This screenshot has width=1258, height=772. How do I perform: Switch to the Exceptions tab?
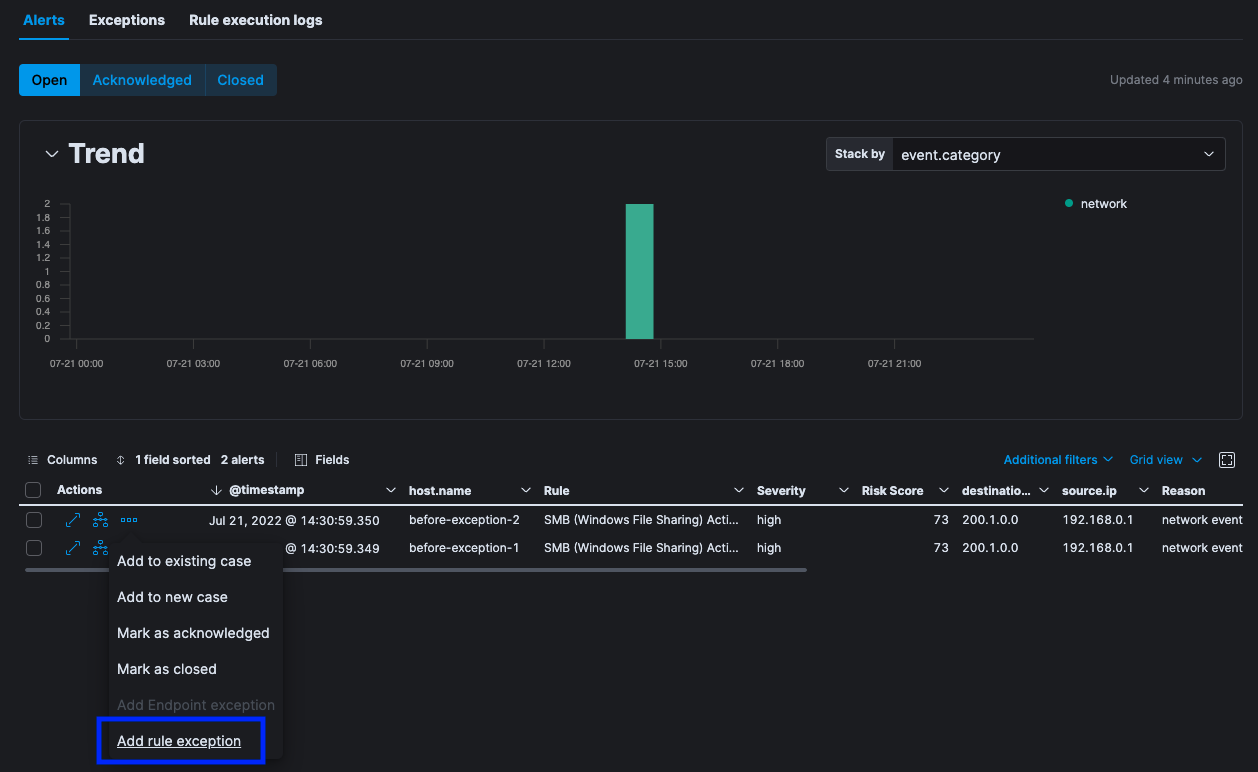click(x=127, y=20)
